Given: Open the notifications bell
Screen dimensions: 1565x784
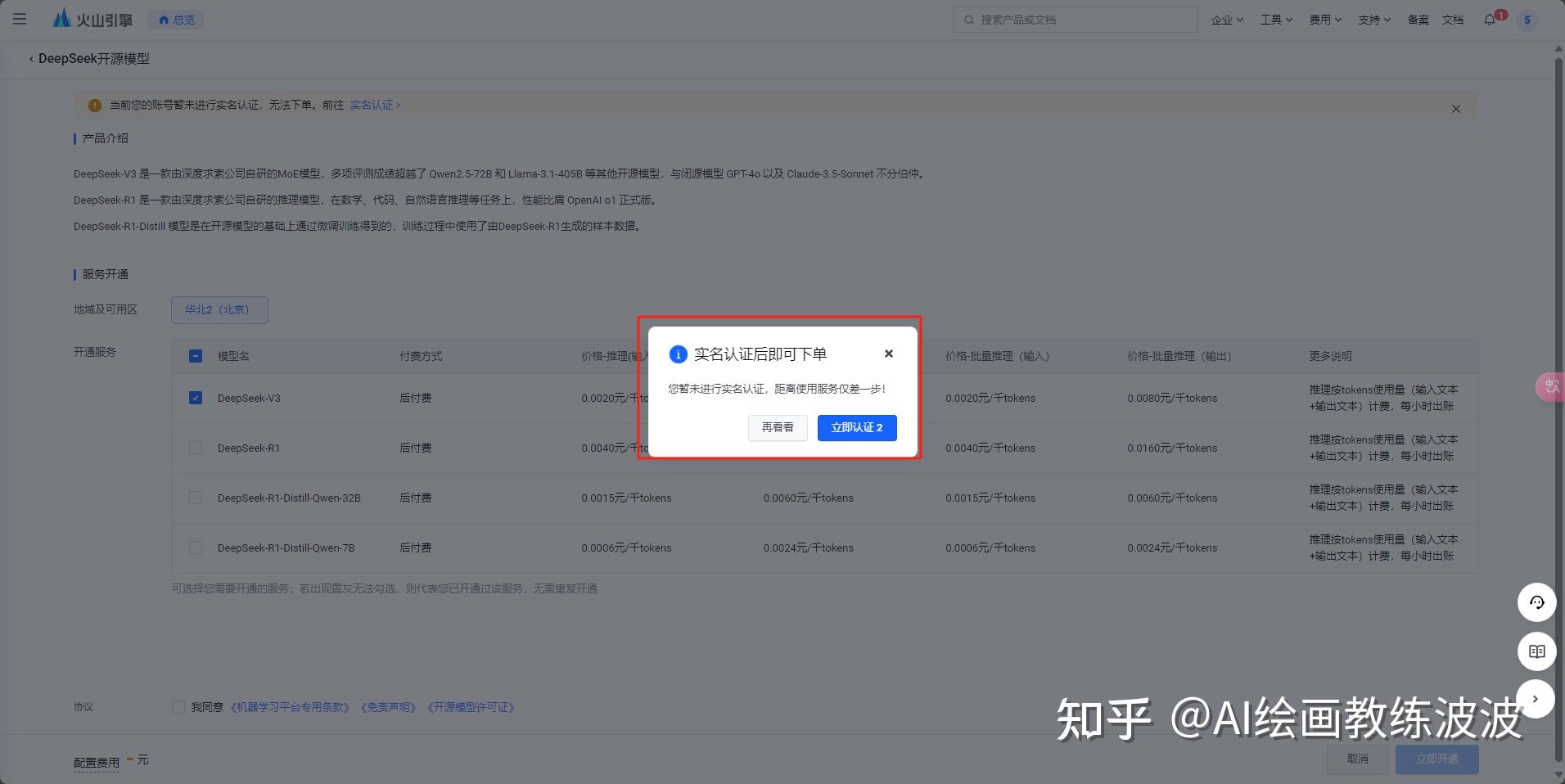Looking at the screenshot, I should tap(1490, 20).
